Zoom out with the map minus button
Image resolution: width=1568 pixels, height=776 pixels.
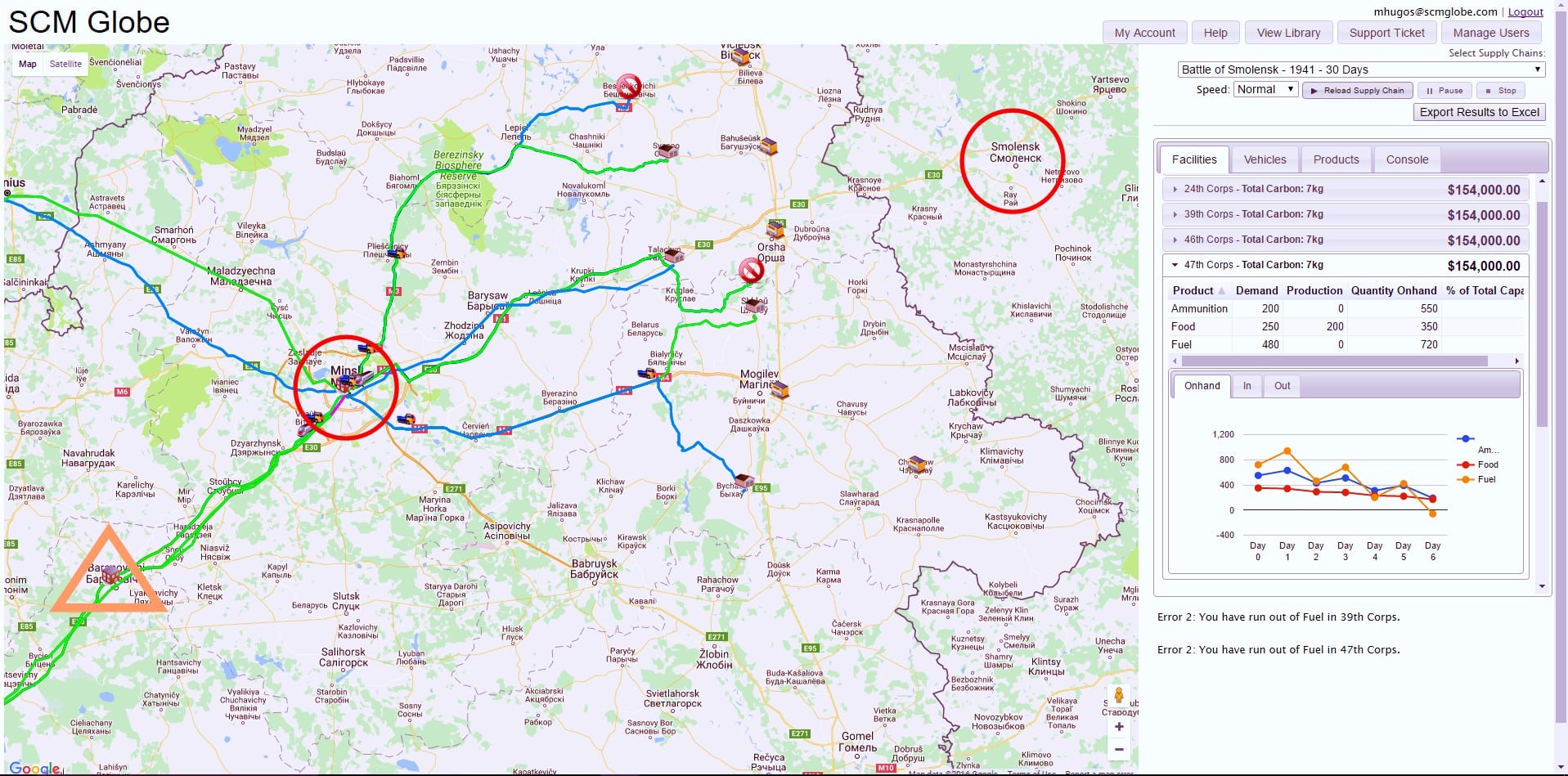[x=1119, y=749]
